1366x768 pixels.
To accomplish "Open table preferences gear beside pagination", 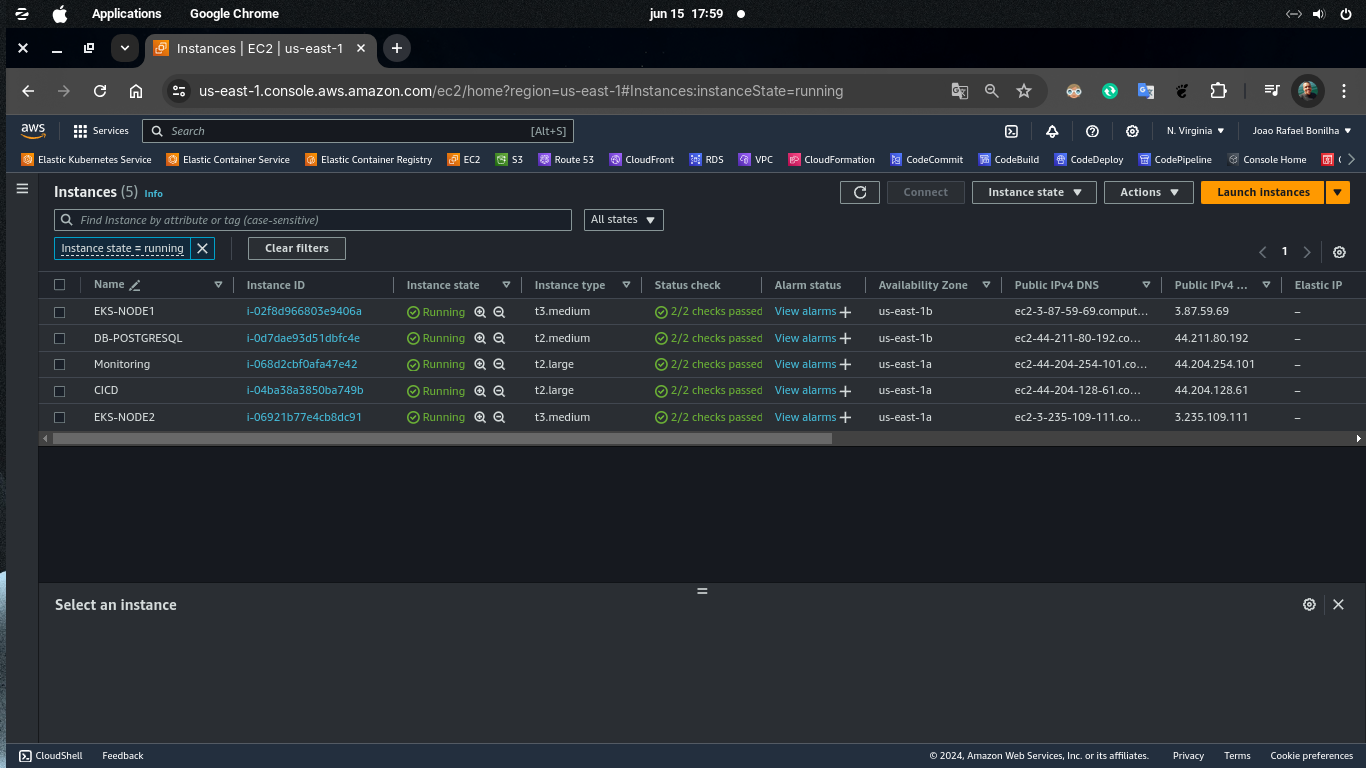I will [1340, 252].
